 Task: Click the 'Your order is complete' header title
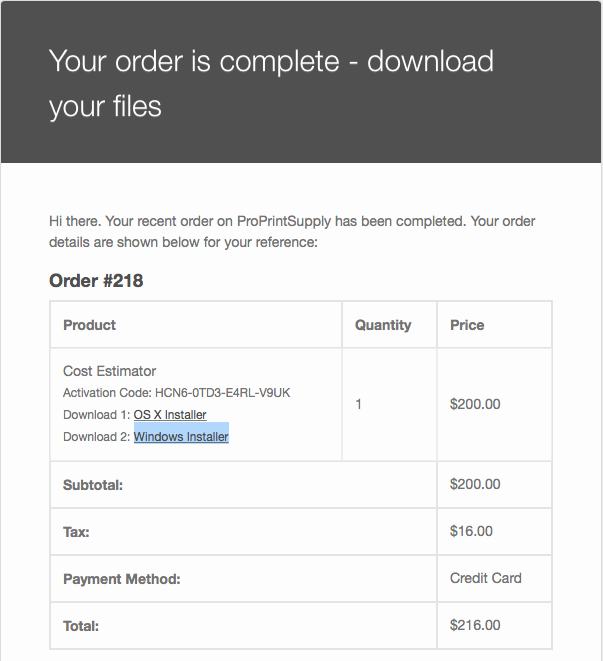(x=271, y=83)
